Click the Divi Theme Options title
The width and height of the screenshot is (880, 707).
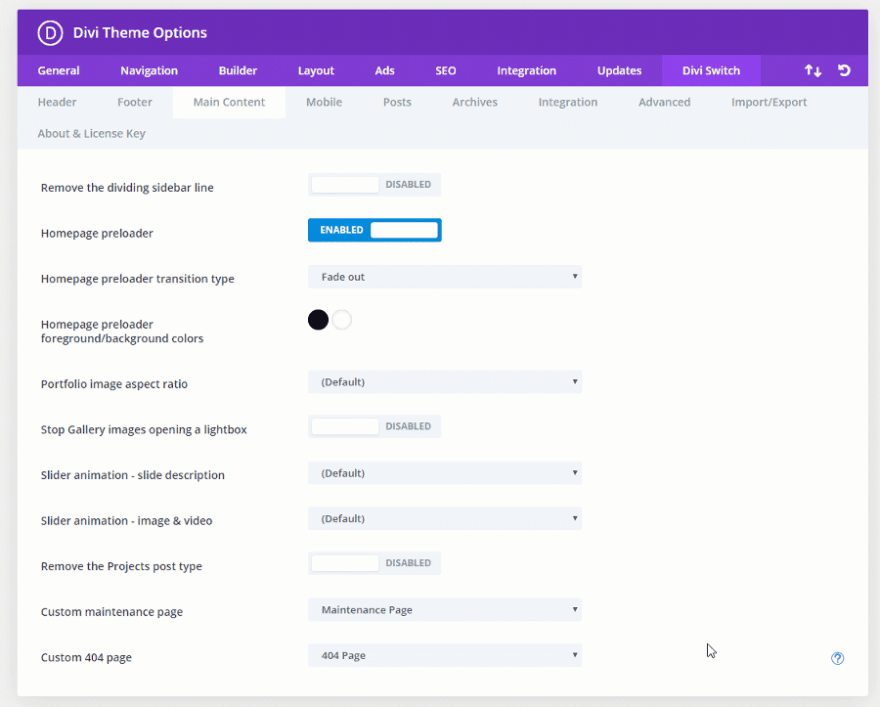coord(140,33)
